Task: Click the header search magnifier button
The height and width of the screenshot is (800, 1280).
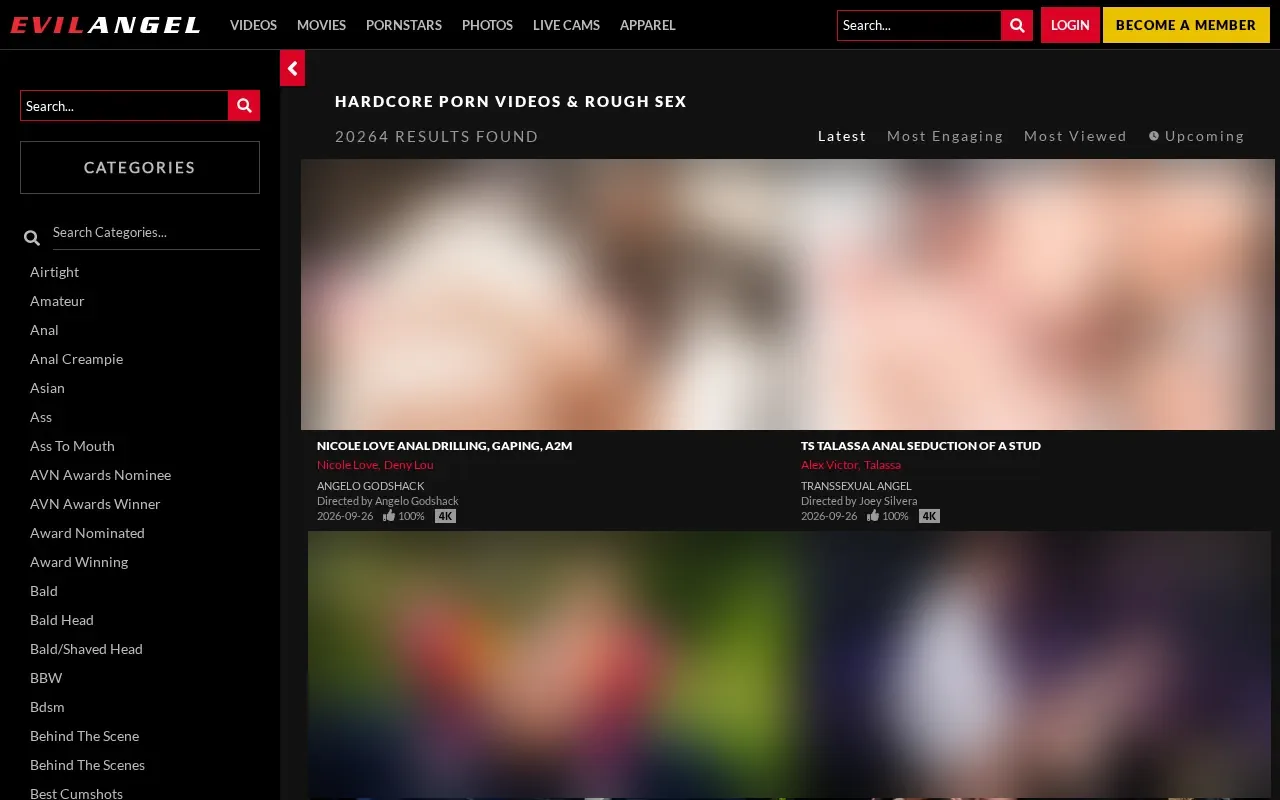Action: [1017, 25]
